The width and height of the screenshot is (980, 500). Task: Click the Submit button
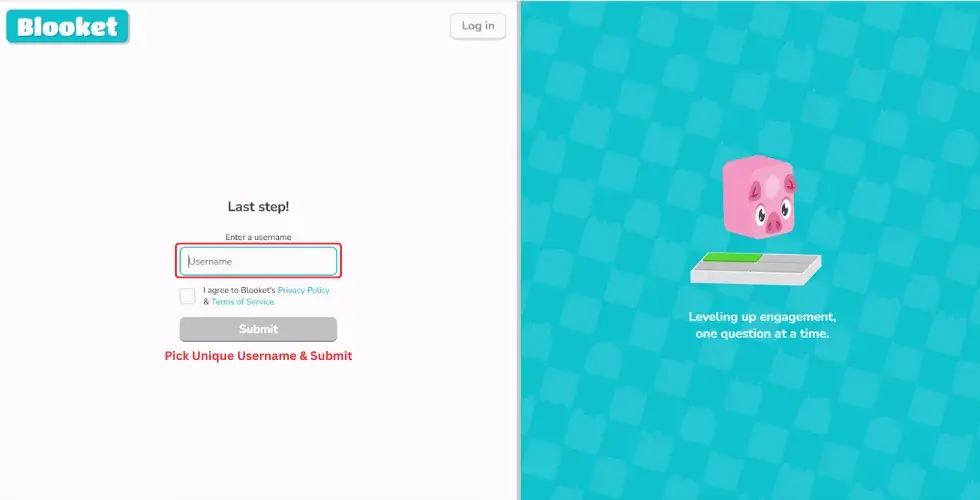[x=258, y=329]
